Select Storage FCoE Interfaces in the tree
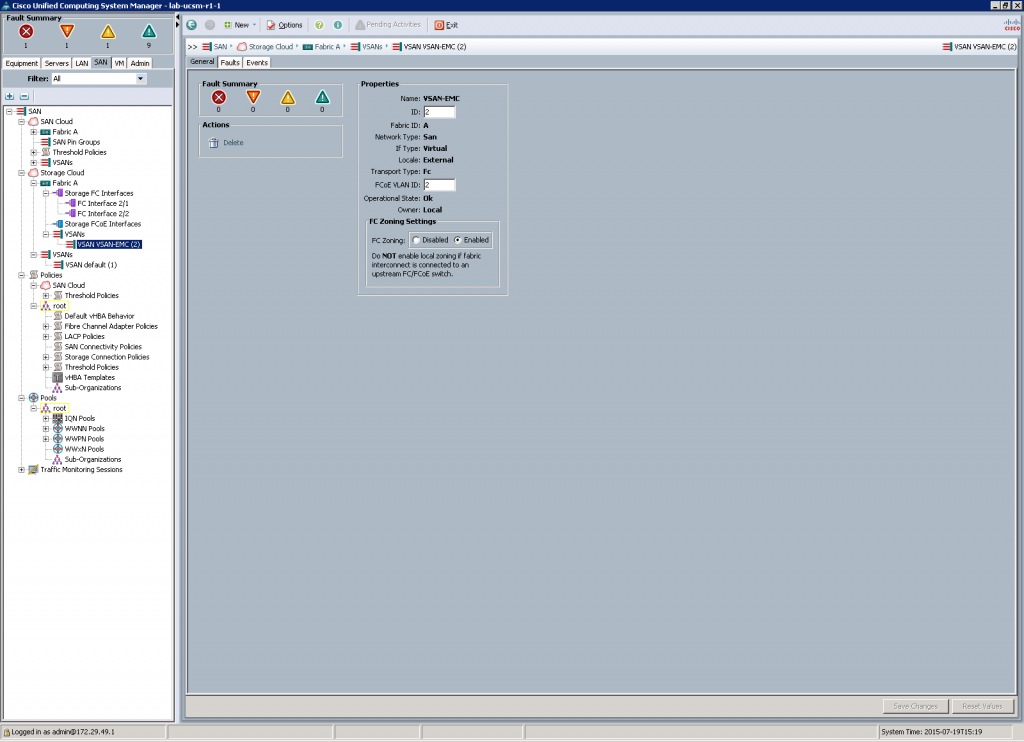Screen dimensions: 1024x742 102,224
